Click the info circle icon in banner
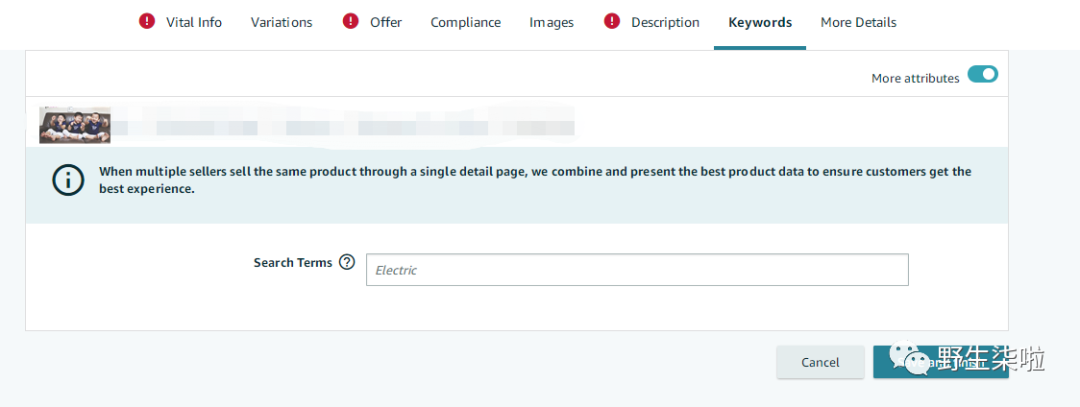 pos(67,179)
